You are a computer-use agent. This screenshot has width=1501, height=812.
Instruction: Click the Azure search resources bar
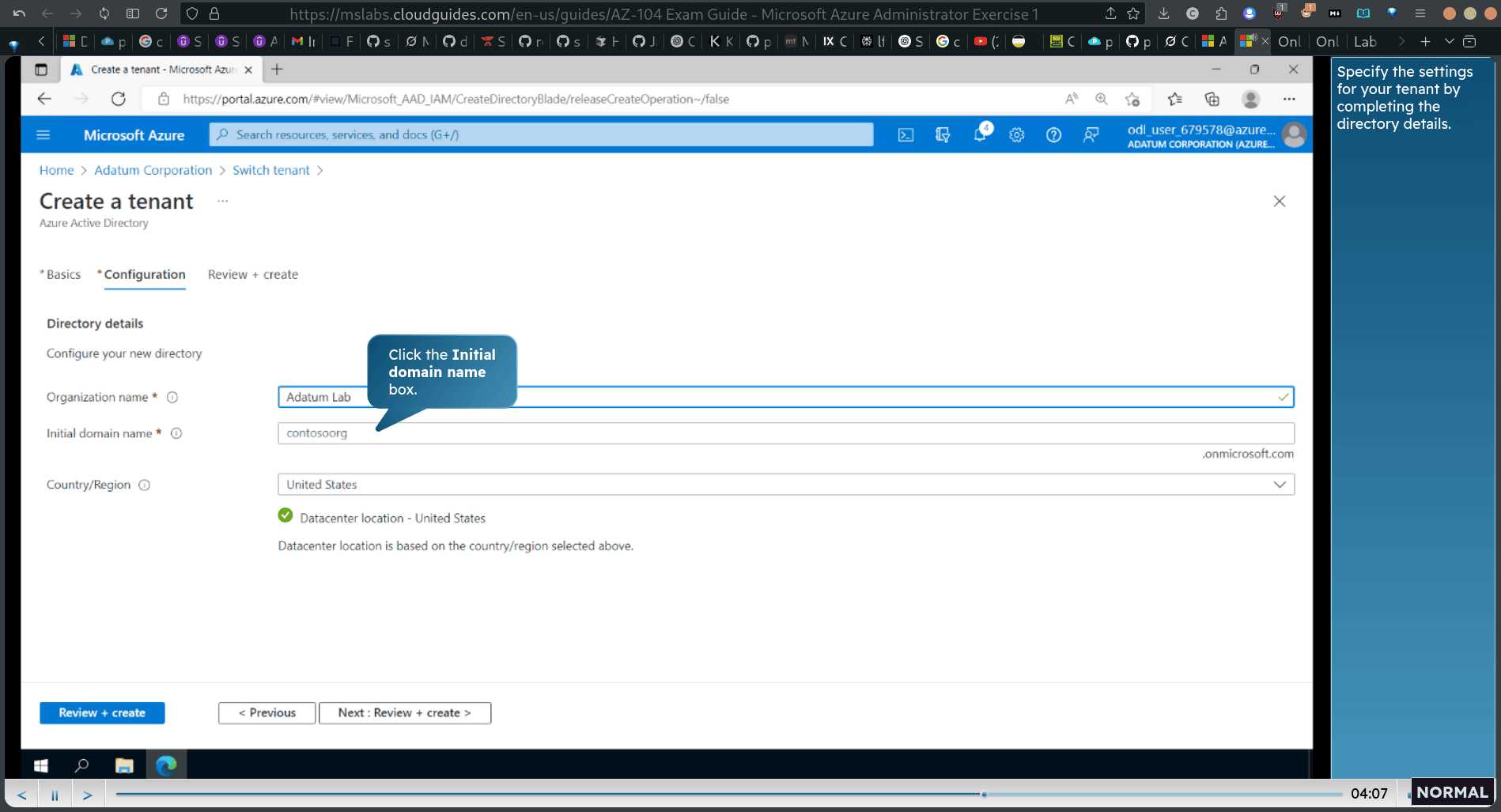coord(541,135)
